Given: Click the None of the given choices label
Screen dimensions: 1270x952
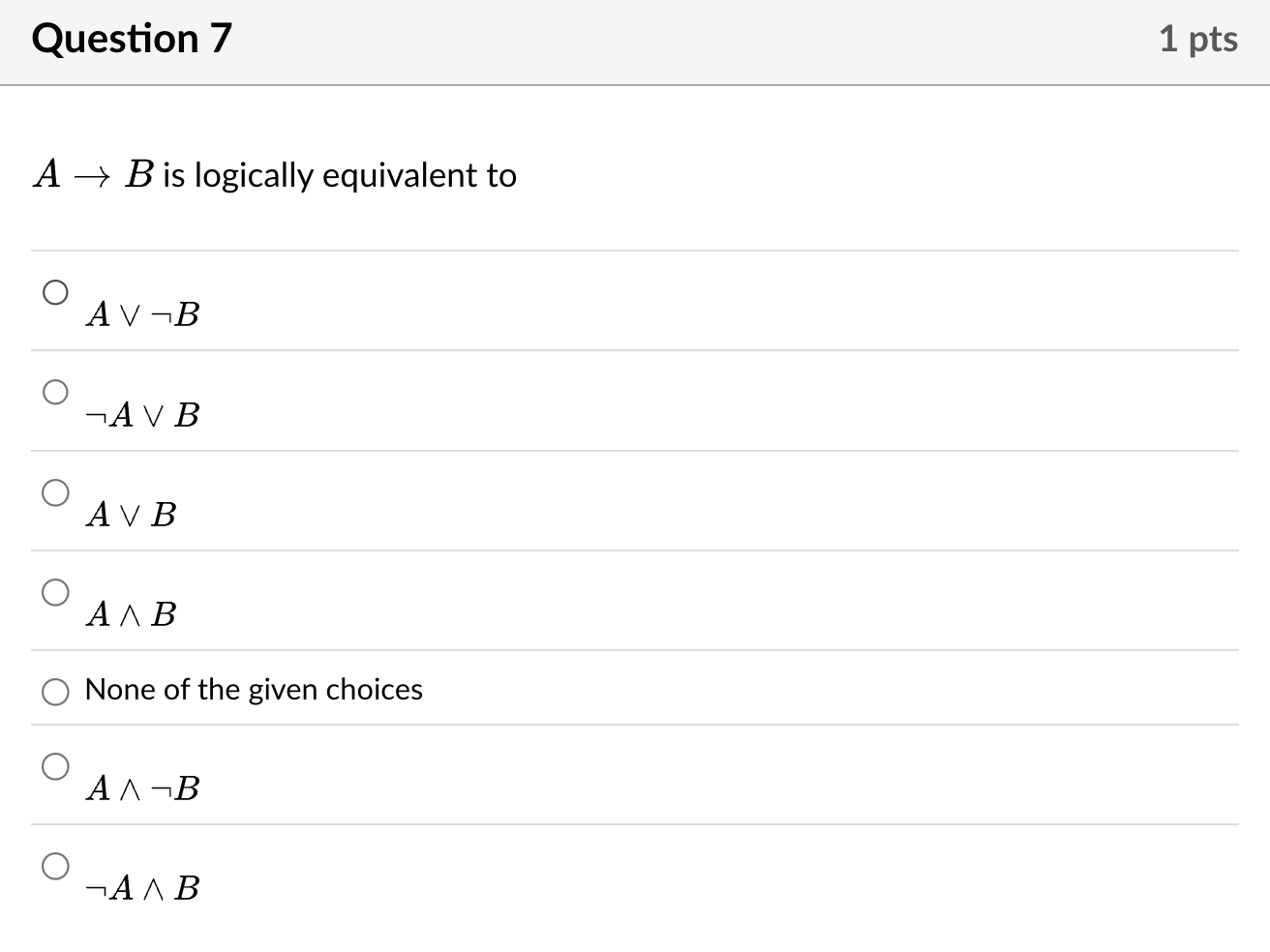Looking at the screenshot, I should (x=254, y=690).
